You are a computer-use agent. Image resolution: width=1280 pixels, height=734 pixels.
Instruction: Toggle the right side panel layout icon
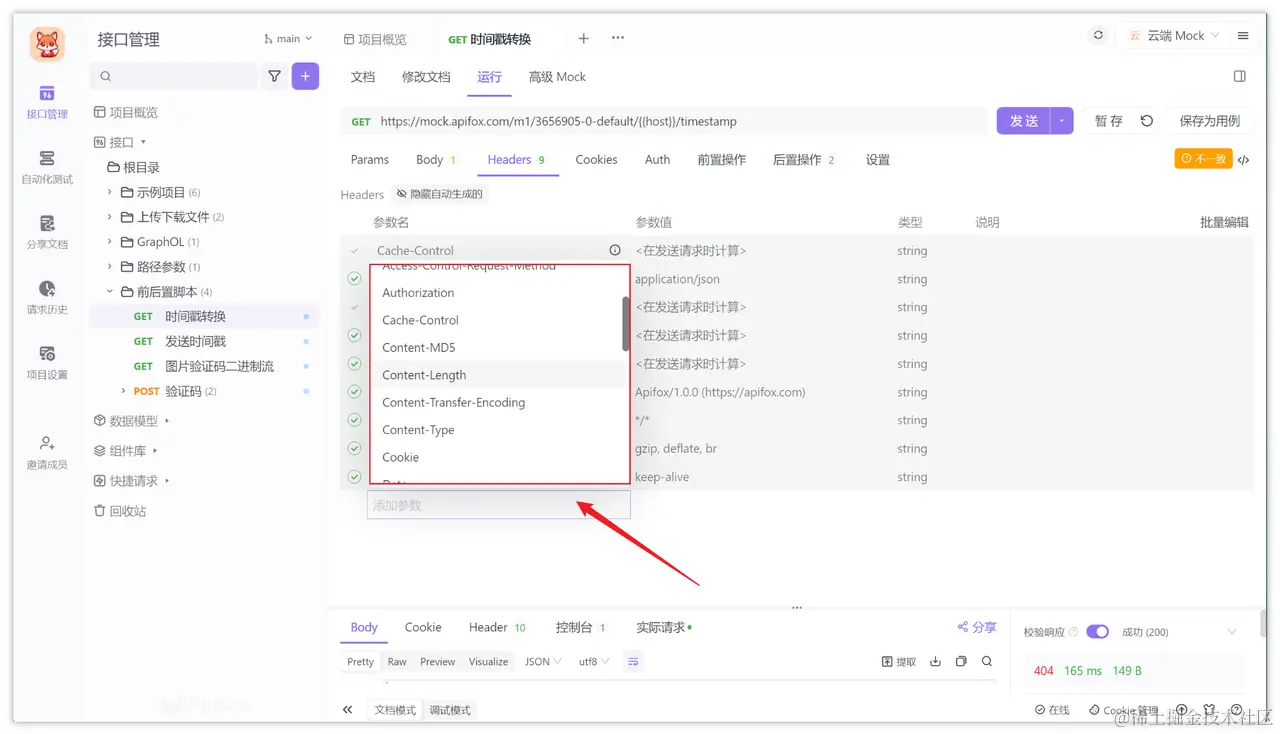[1240, 76]
